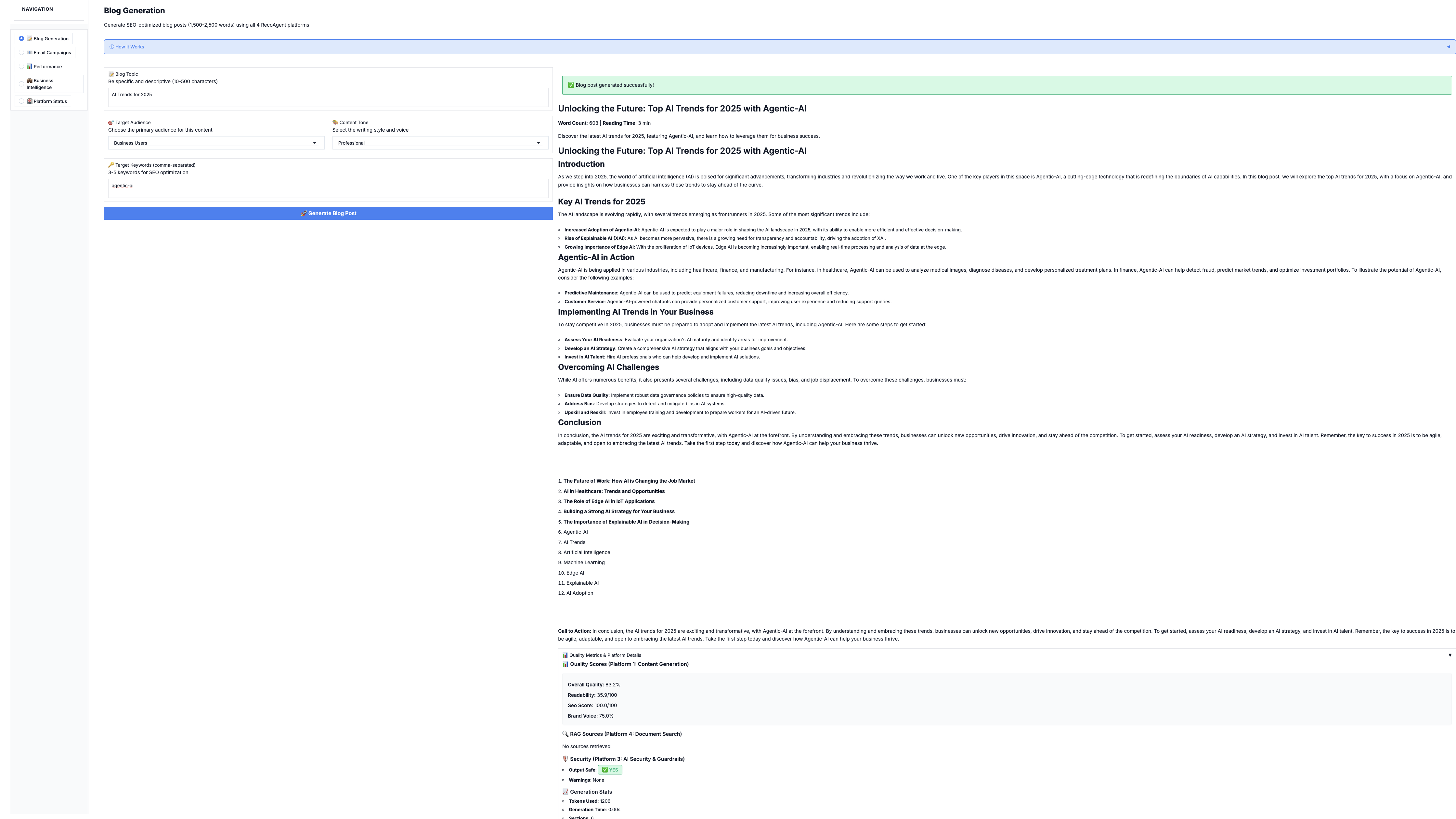Select the Performance radio button
The width and height of the screenshot is (1456, 819).
point(21,67)
